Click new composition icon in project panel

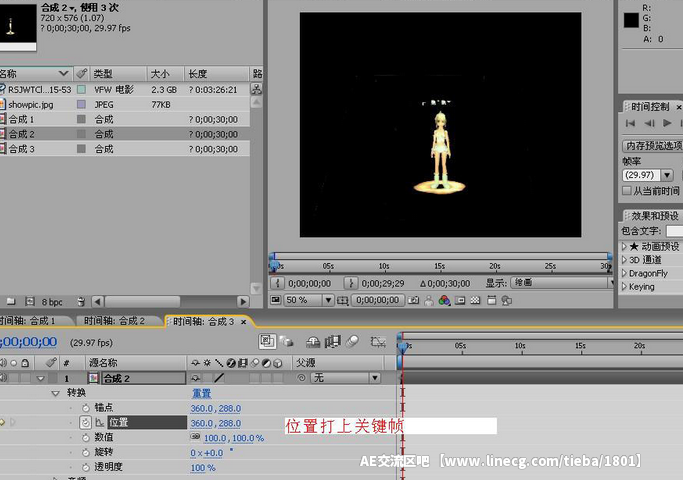point(30,301)
